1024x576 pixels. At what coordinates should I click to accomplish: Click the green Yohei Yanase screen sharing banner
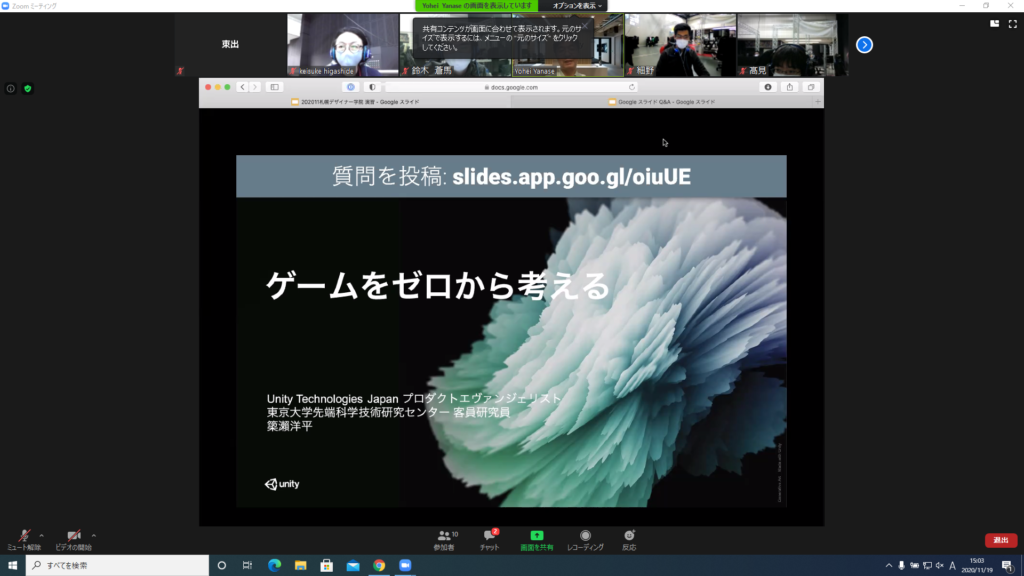(477, 6)
